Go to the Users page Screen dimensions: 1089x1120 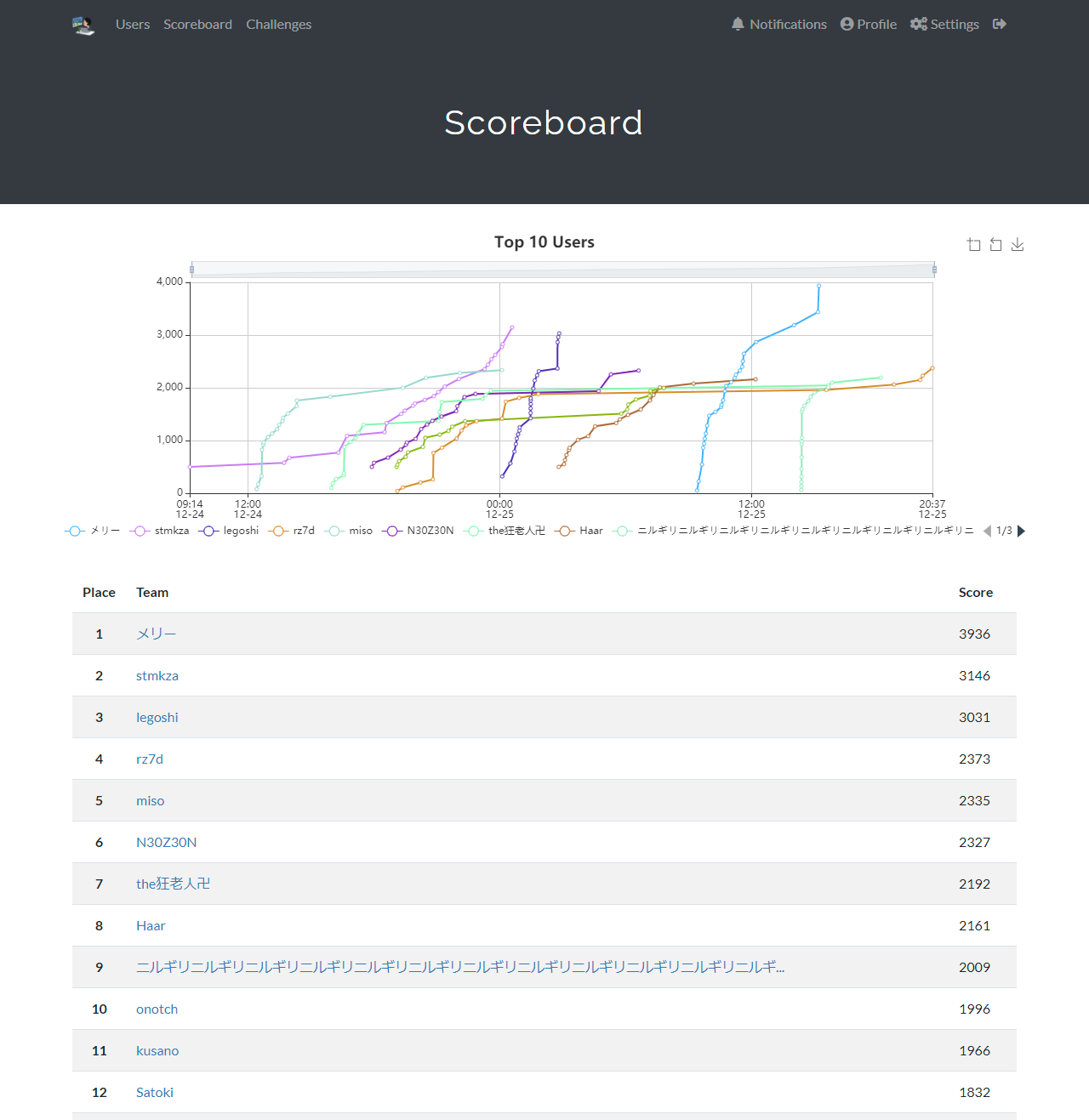tap(133, 25)
